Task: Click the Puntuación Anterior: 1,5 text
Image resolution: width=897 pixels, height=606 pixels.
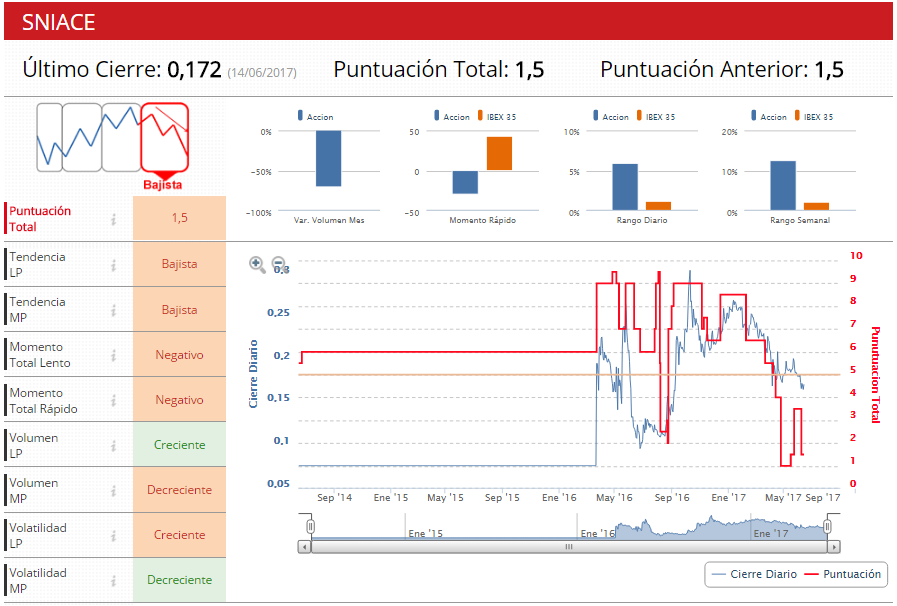Action: pos(722,70)
